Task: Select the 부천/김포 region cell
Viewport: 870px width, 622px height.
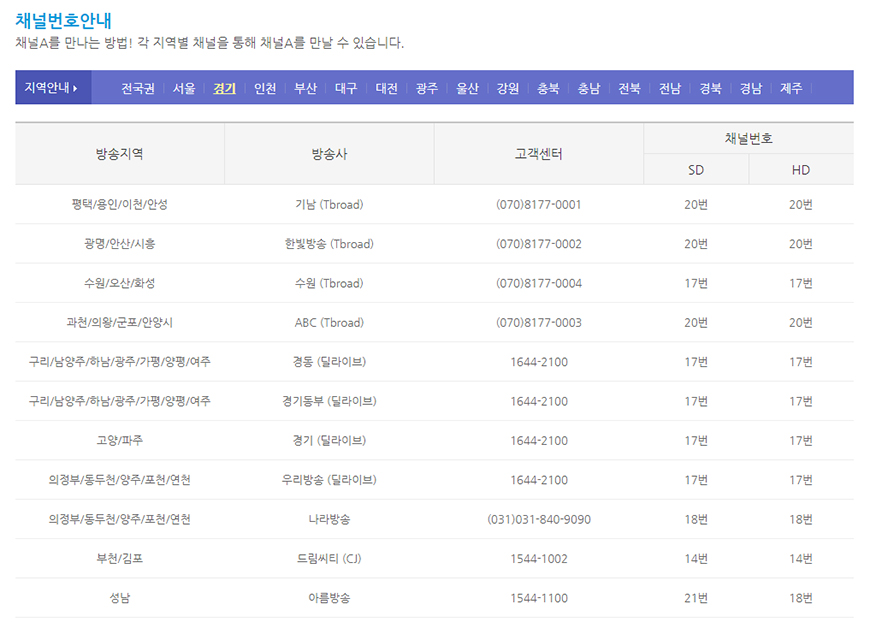Action: [119, 559]
